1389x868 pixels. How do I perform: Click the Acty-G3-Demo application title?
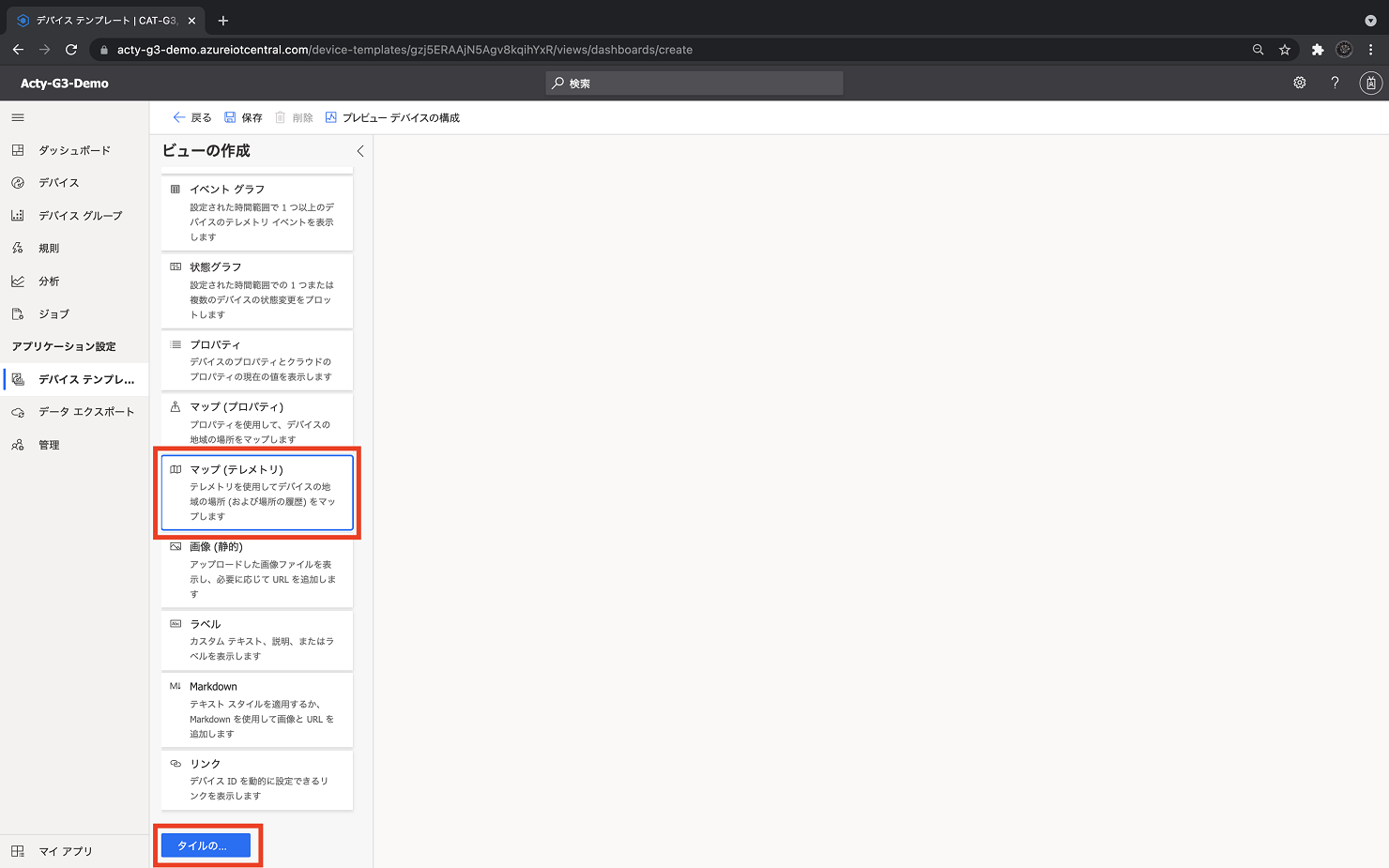(x=65, y=84)
